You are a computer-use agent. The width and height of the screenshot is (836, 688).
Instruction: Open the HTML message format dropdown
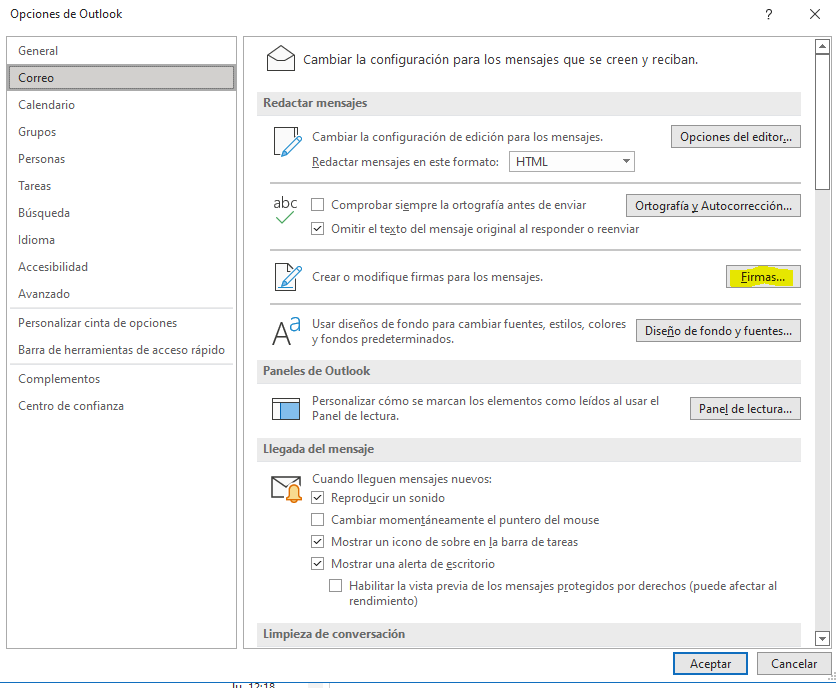coord(572,162)
